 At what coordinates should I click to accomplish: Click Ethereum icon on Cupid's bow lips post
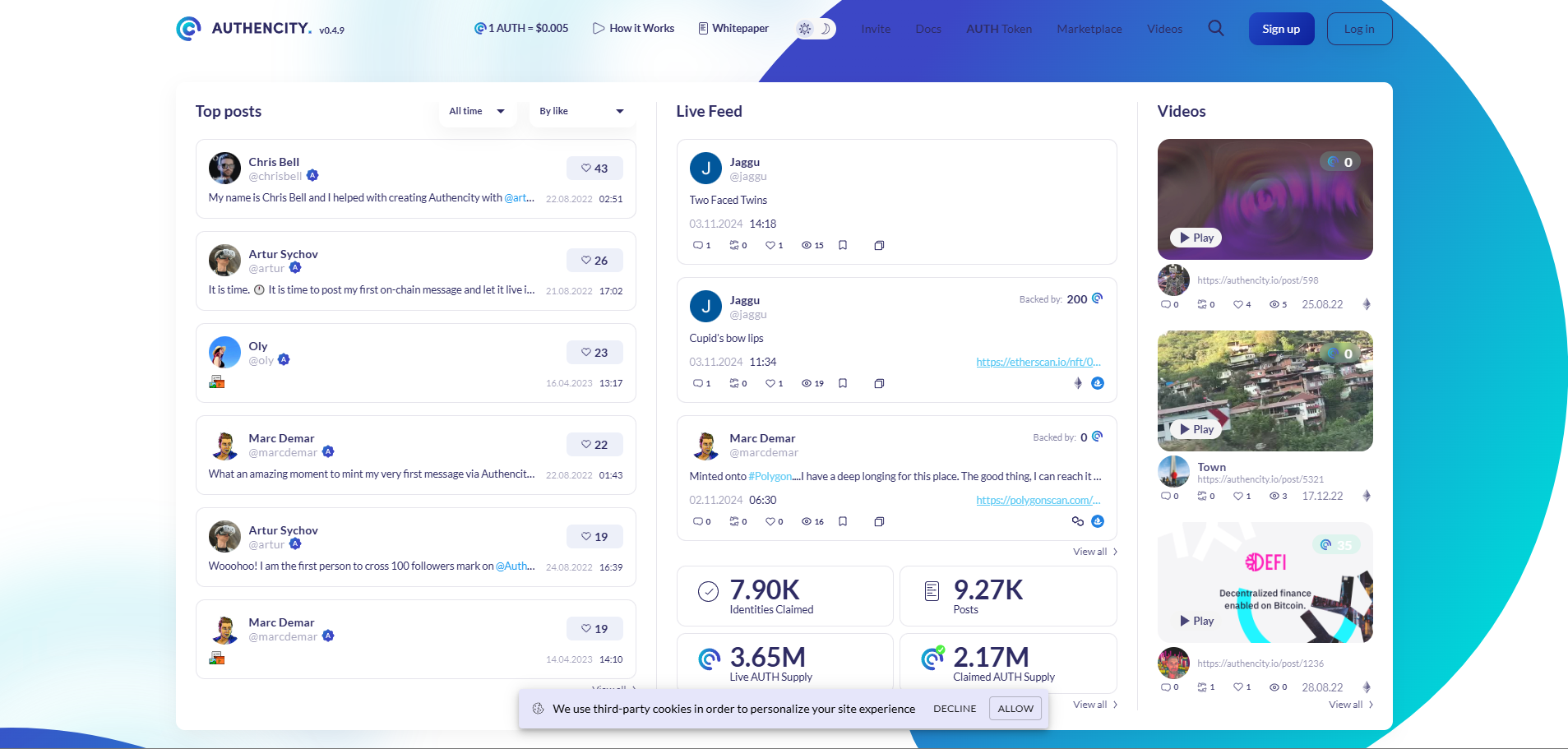[x=1078, y=383]
